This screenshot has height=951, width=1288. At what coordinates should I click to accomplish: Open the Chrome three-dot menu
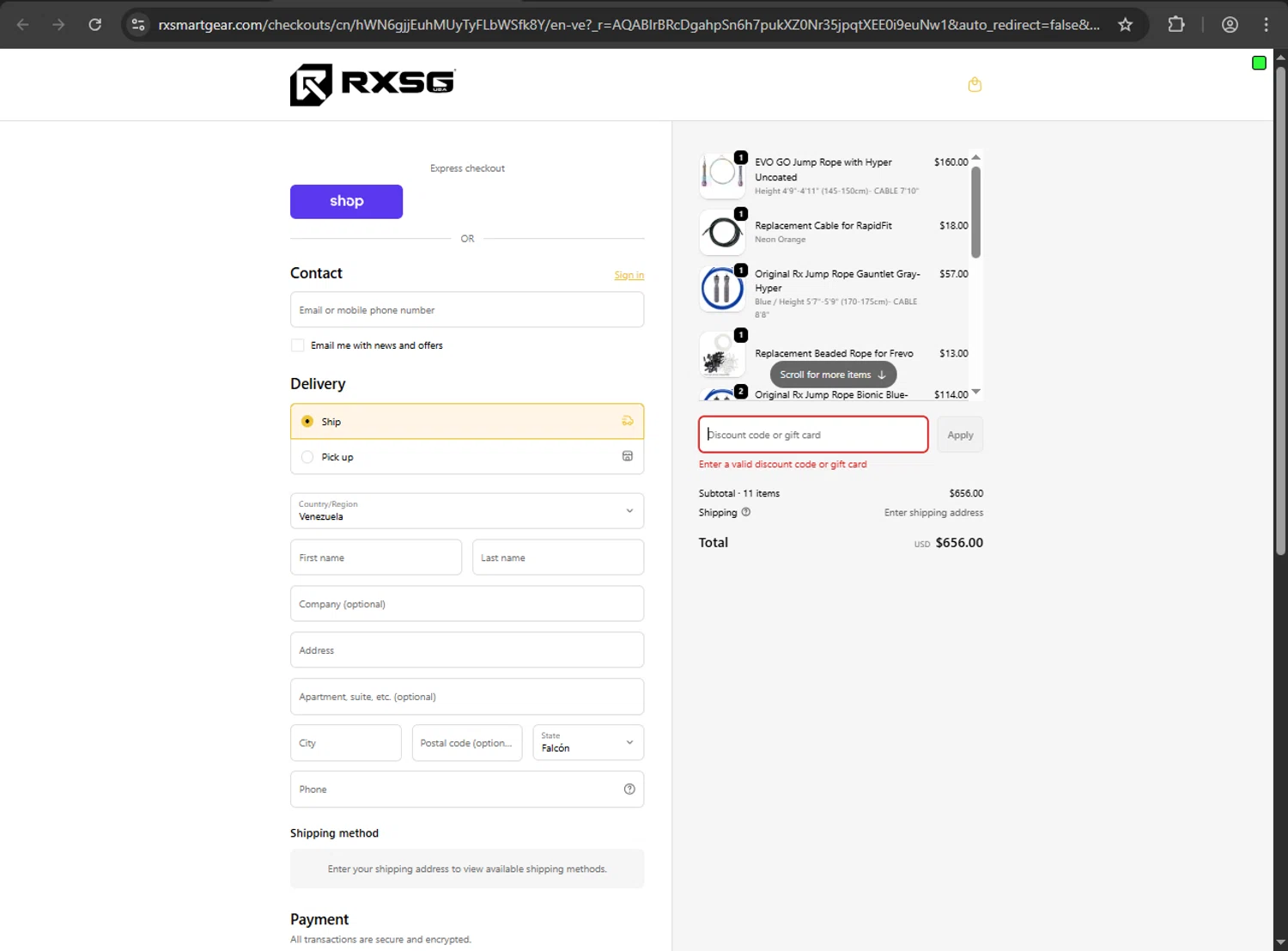(1266, 25)
